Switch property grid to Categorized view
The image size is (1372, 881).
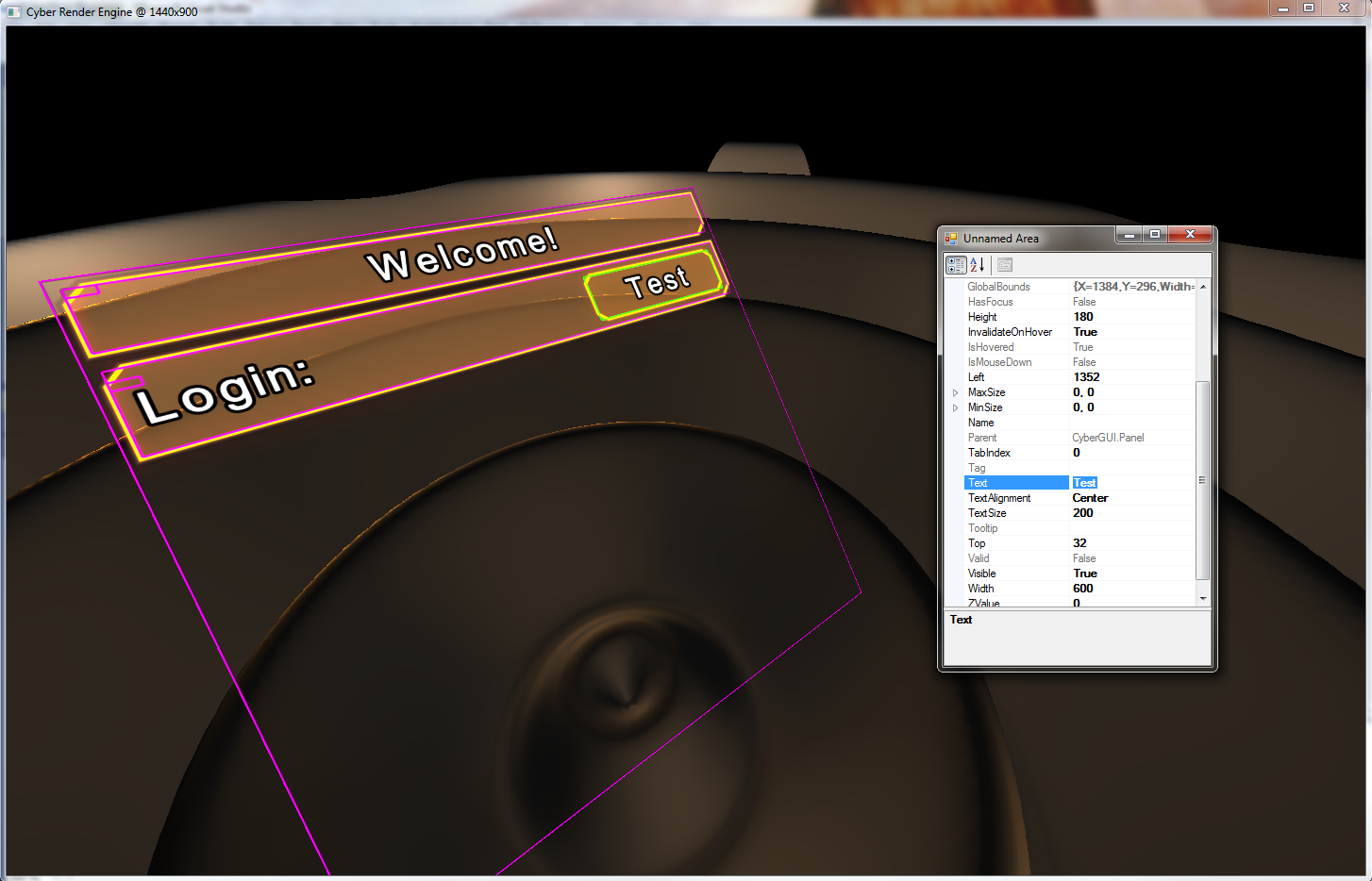tap(956, 265)
